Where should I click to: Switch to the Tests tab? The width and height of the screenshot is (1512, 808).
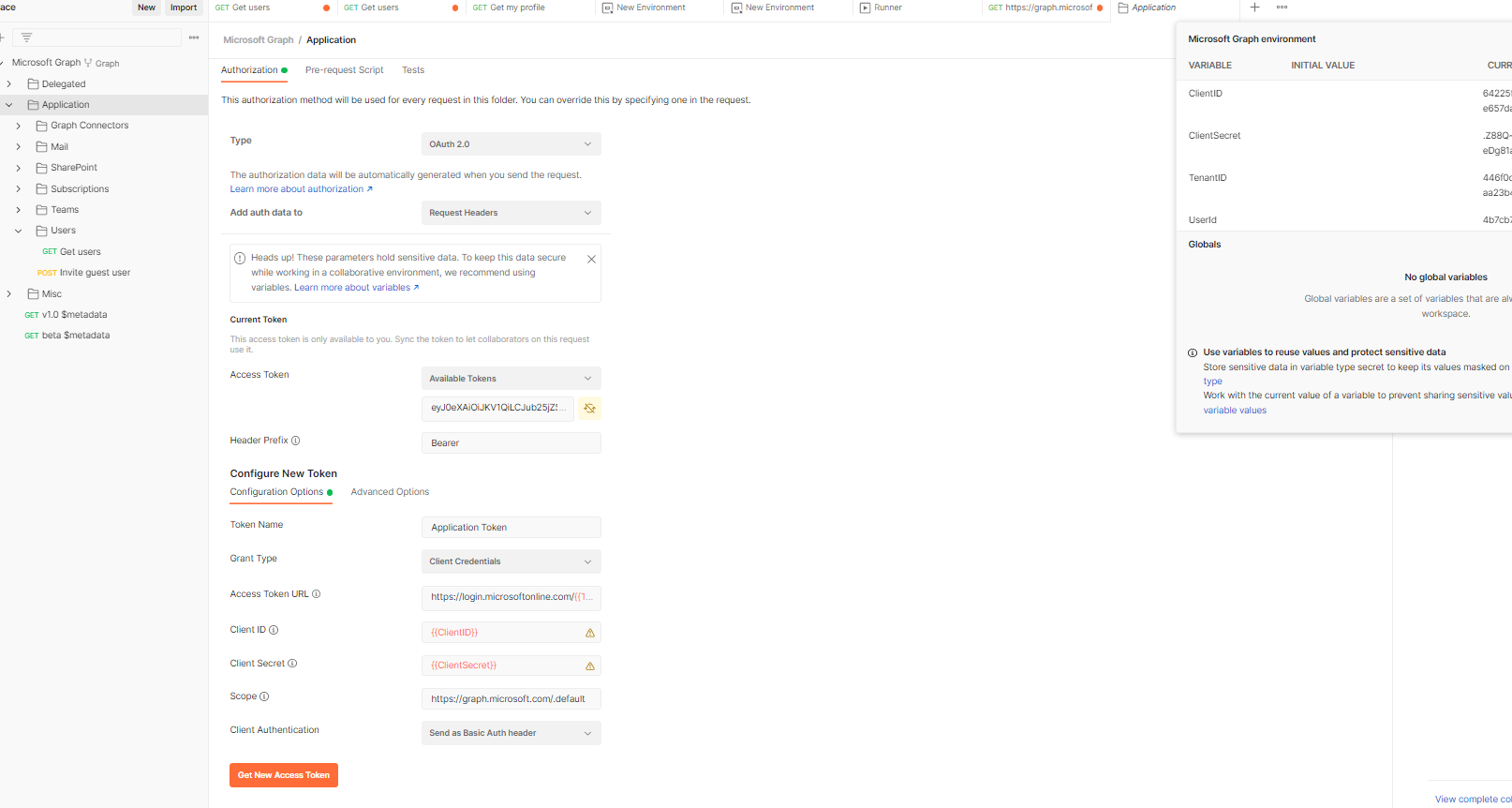click(413, 70)
